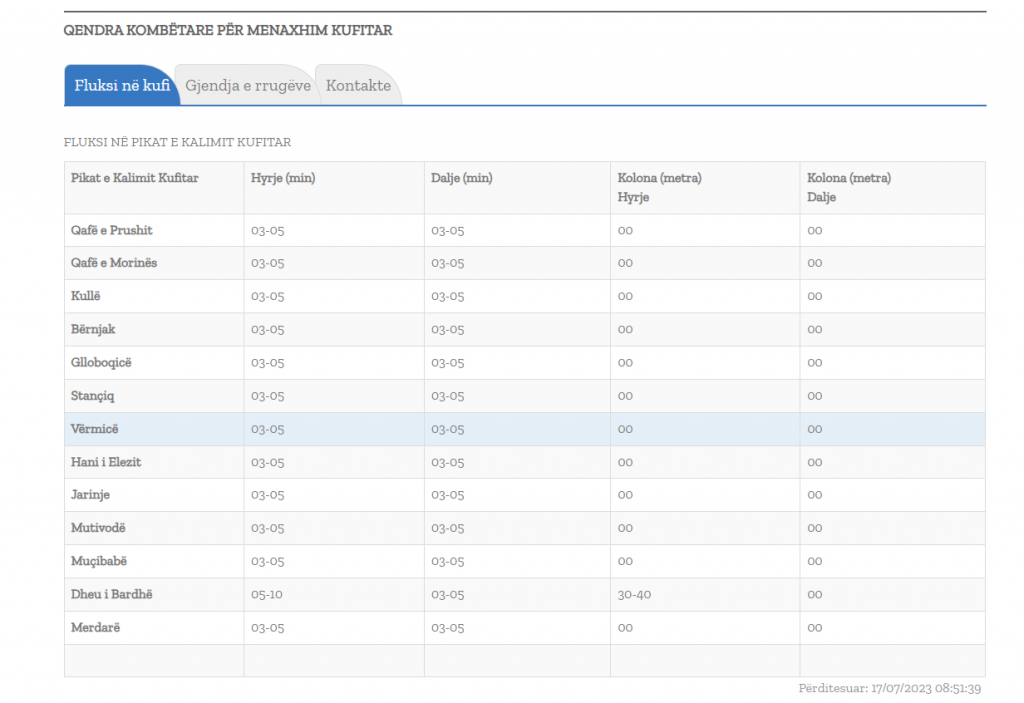
Task: Click the Merdarë border point name
Action: click(96, 627)
